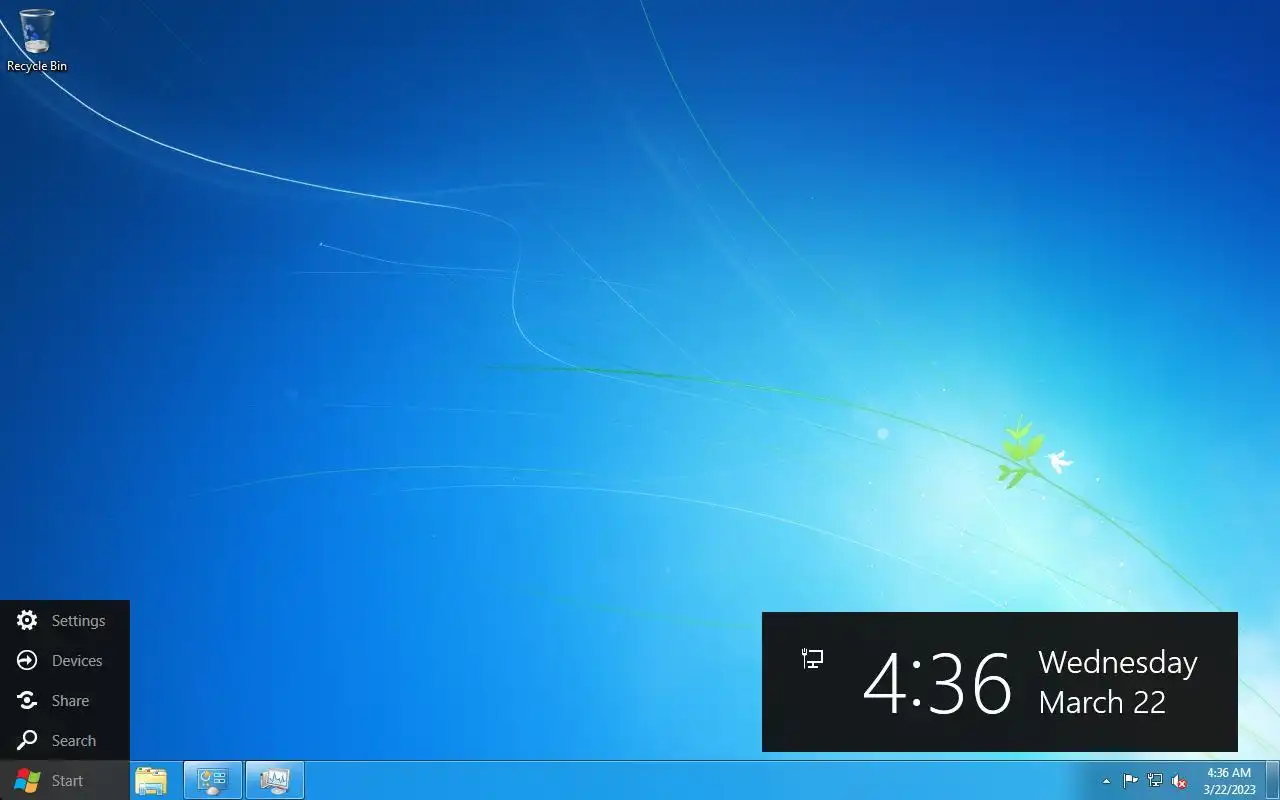
Task: Launch File Explorer from the taskbar
Action: point(151,781)
